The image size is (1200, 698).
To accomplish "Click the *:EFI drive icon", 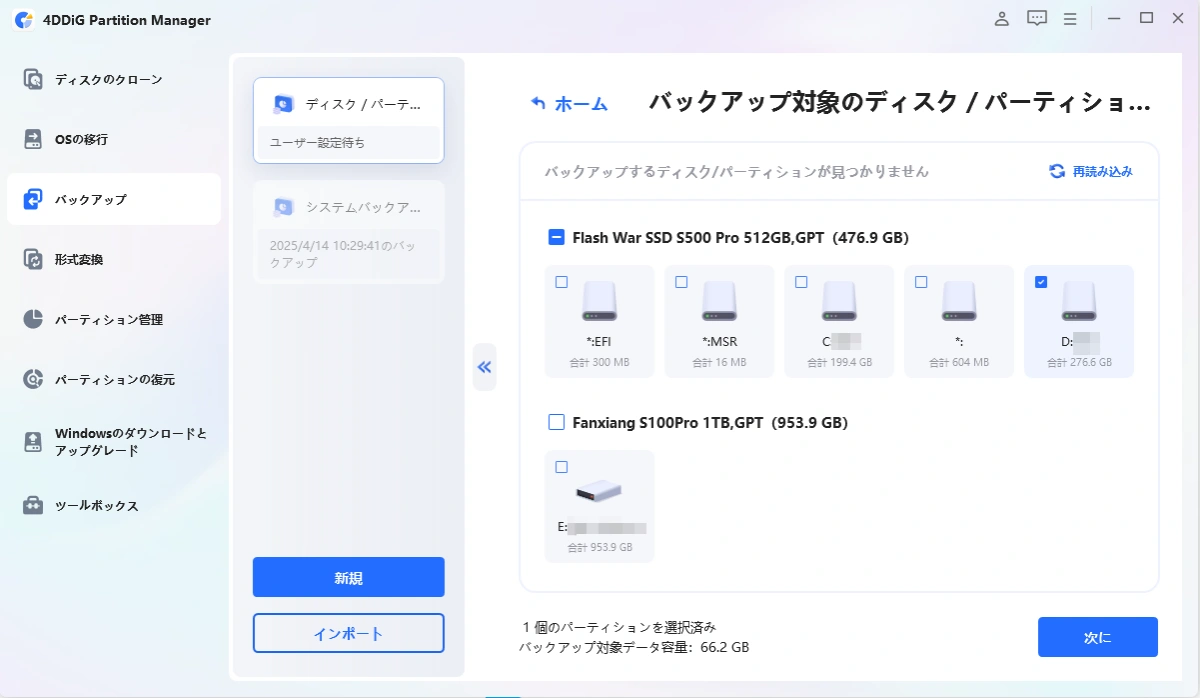I will (x=599, y=301).
